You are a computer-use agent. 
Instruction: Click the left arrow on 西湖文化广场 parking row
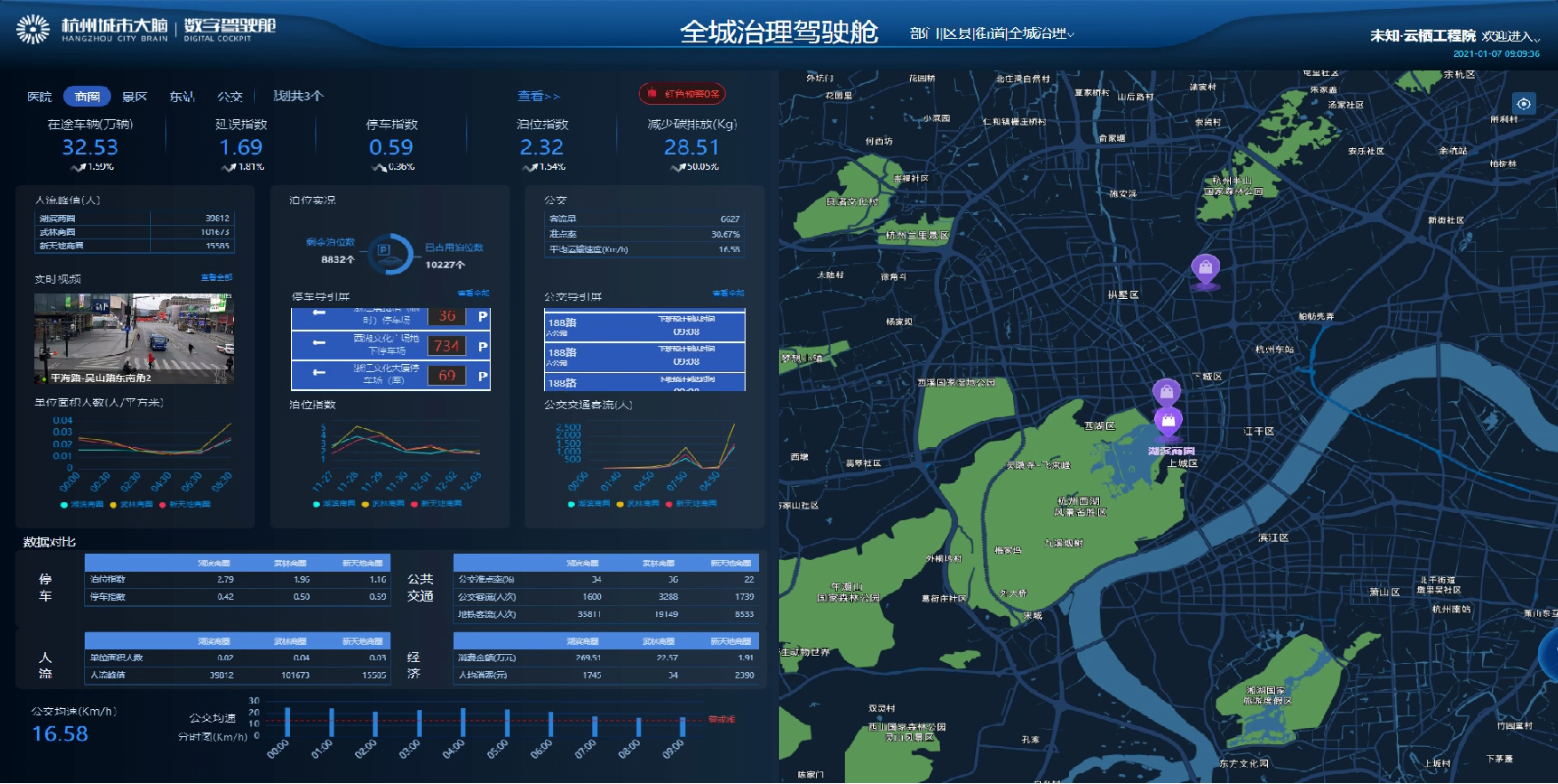(319, 343)
